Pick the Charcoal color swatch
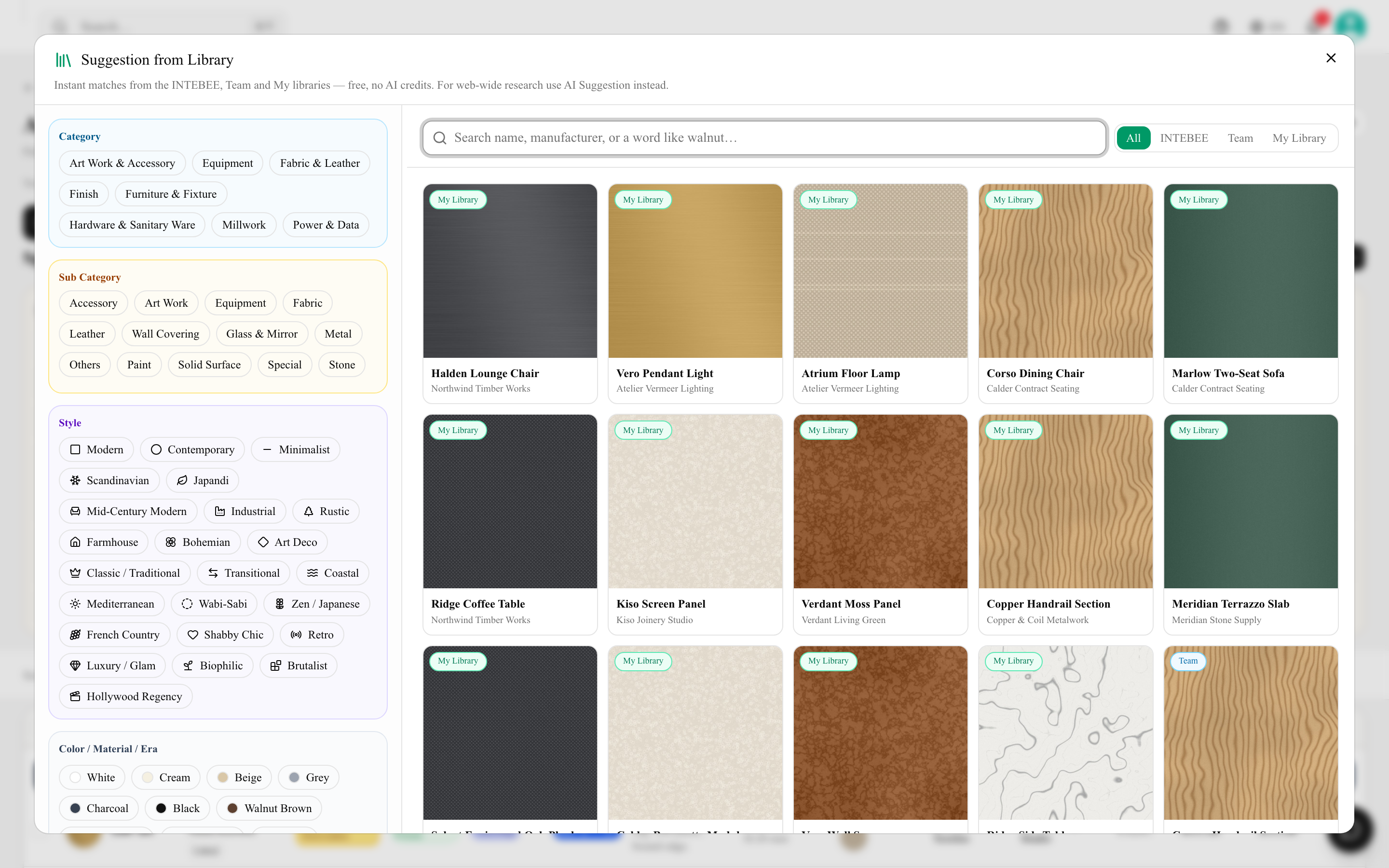The height and width of the screenshot is (868, 1389). [x=75, y=808]
